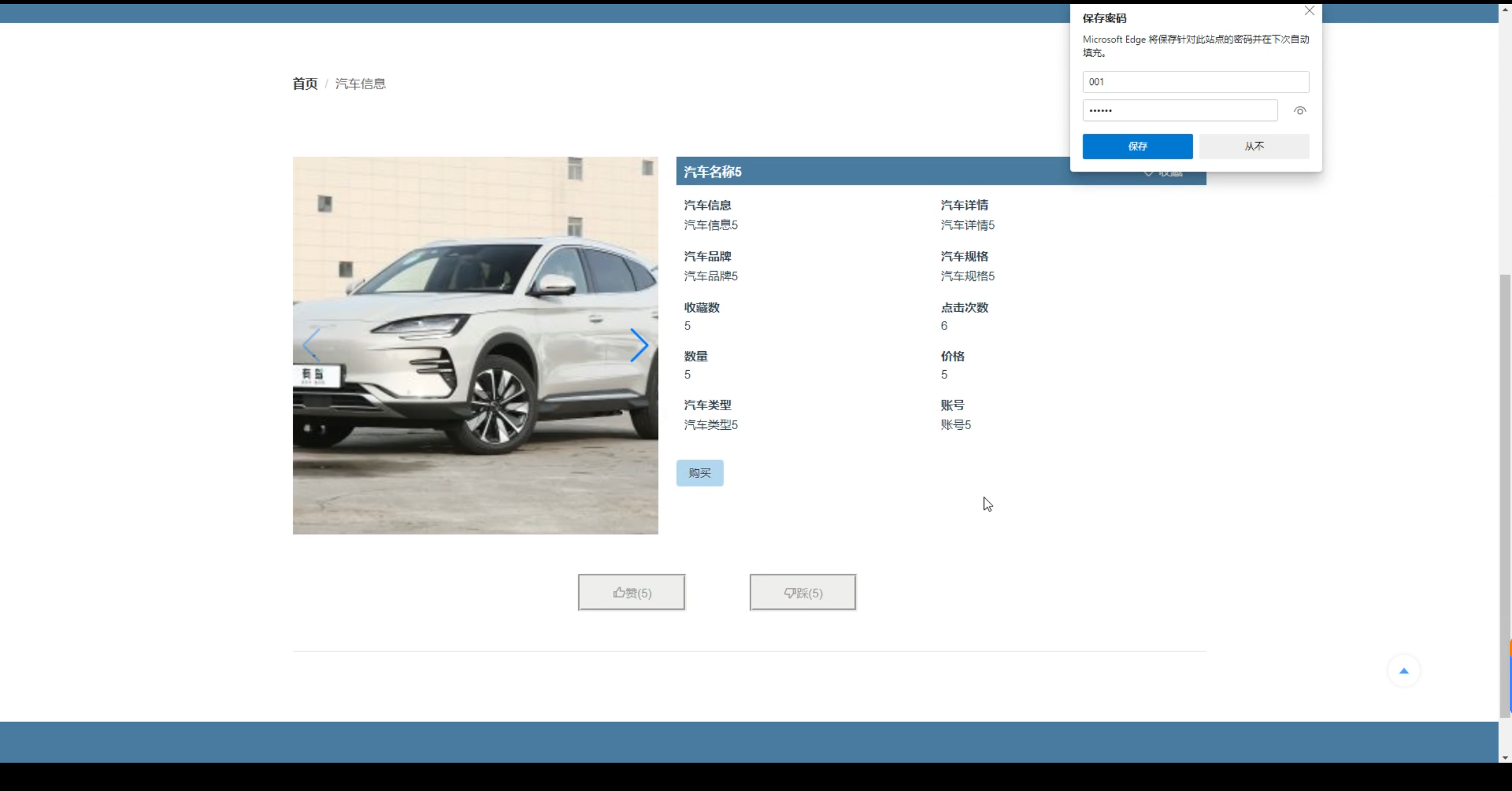The width and height of the screenshot is (1512, 791).
Task: Click the 保存 button
Action: click(x=1137, y=146)
